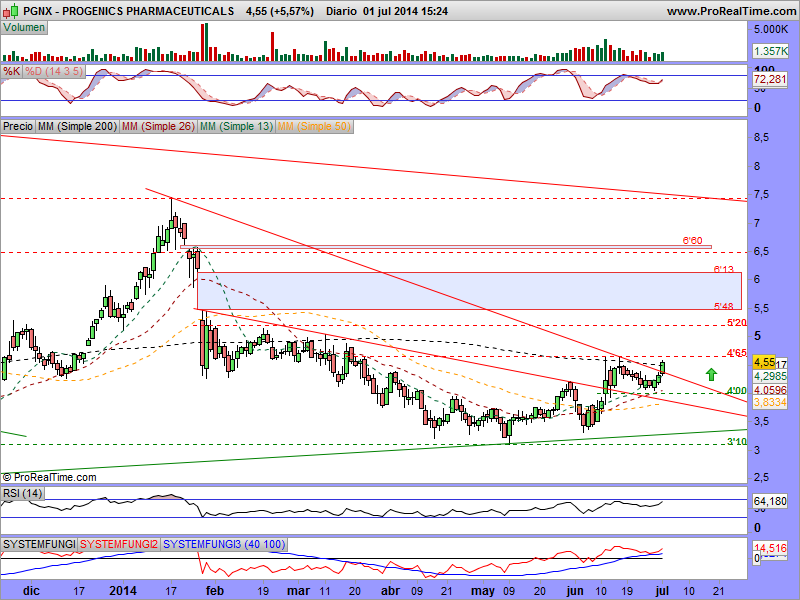Click the 8,5 price axis label

[760, 137]
